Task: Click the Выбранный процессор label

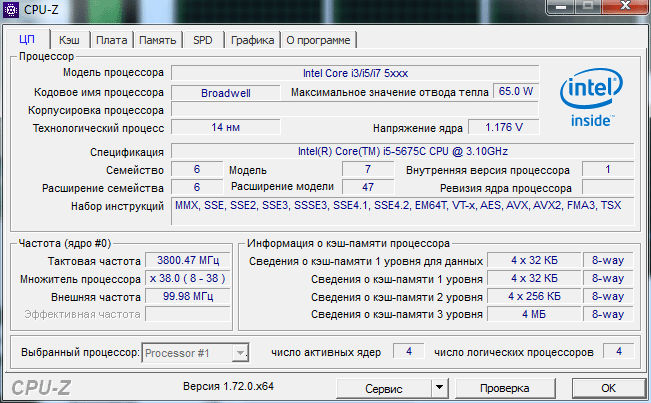Action: point(81,352)
